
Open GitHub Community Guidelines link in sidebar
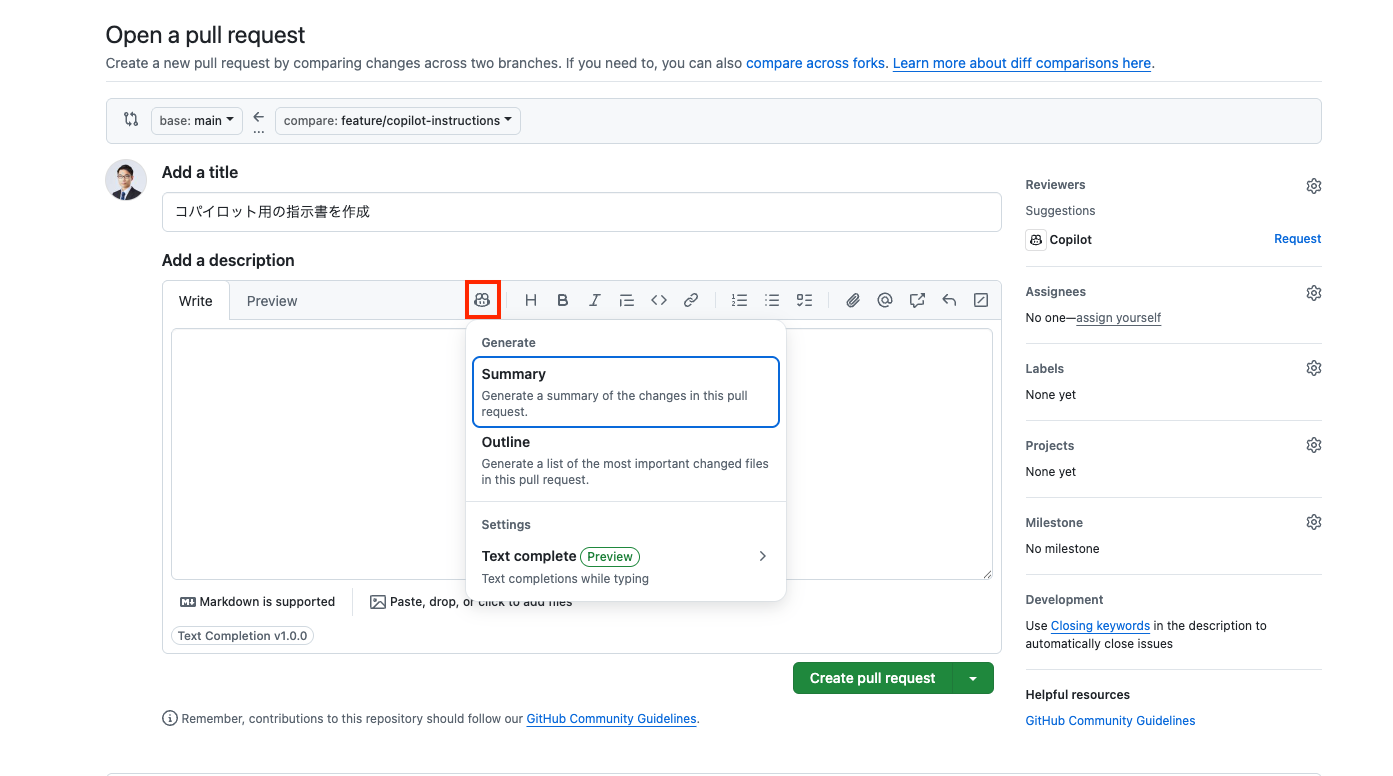(x=1110, y=721)
